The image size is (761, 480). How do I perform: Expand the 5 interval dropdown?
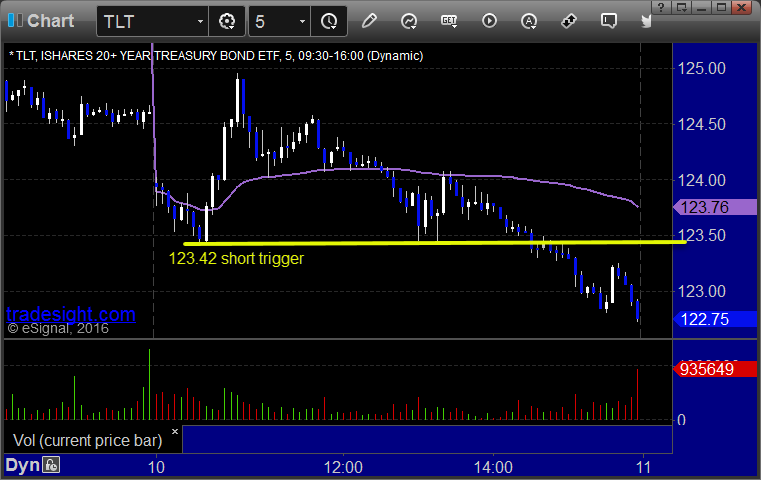pyautogui.click(x=302, y=21)
